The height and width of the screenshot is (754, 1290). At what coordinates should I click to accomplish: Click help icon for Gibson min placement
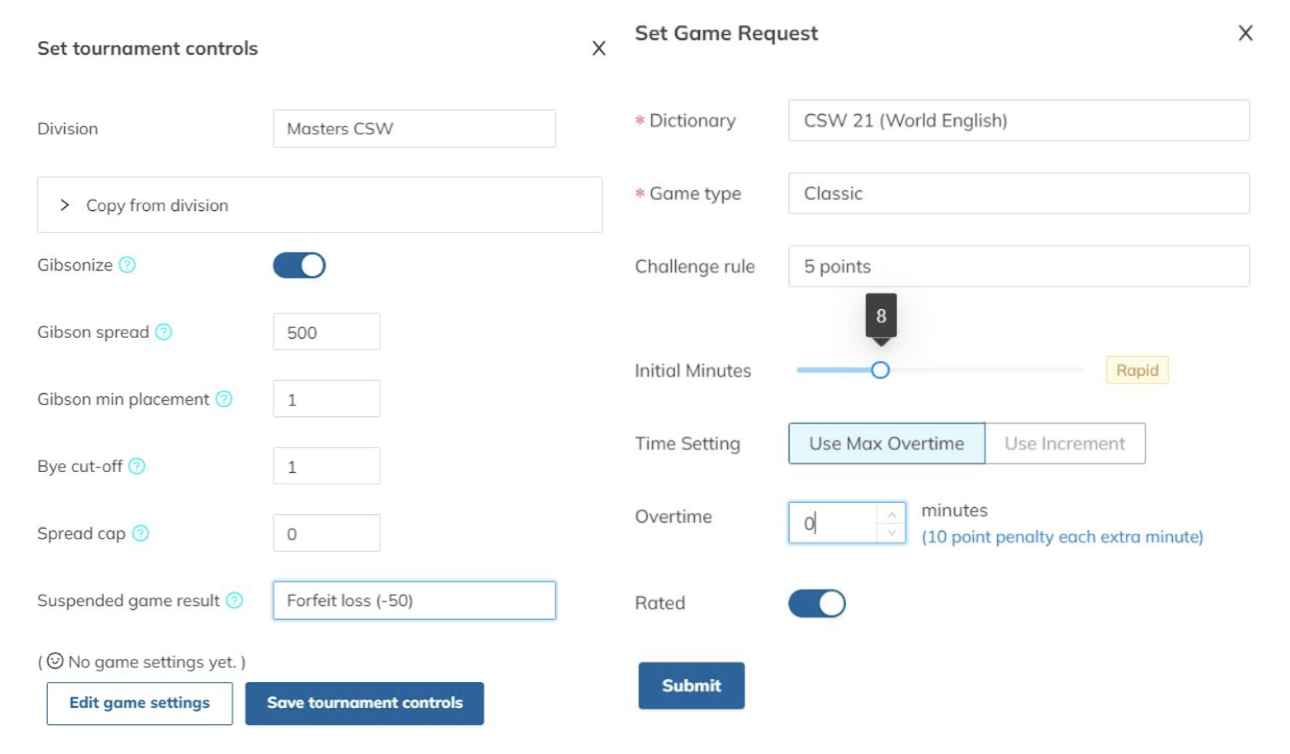[224, 399]
